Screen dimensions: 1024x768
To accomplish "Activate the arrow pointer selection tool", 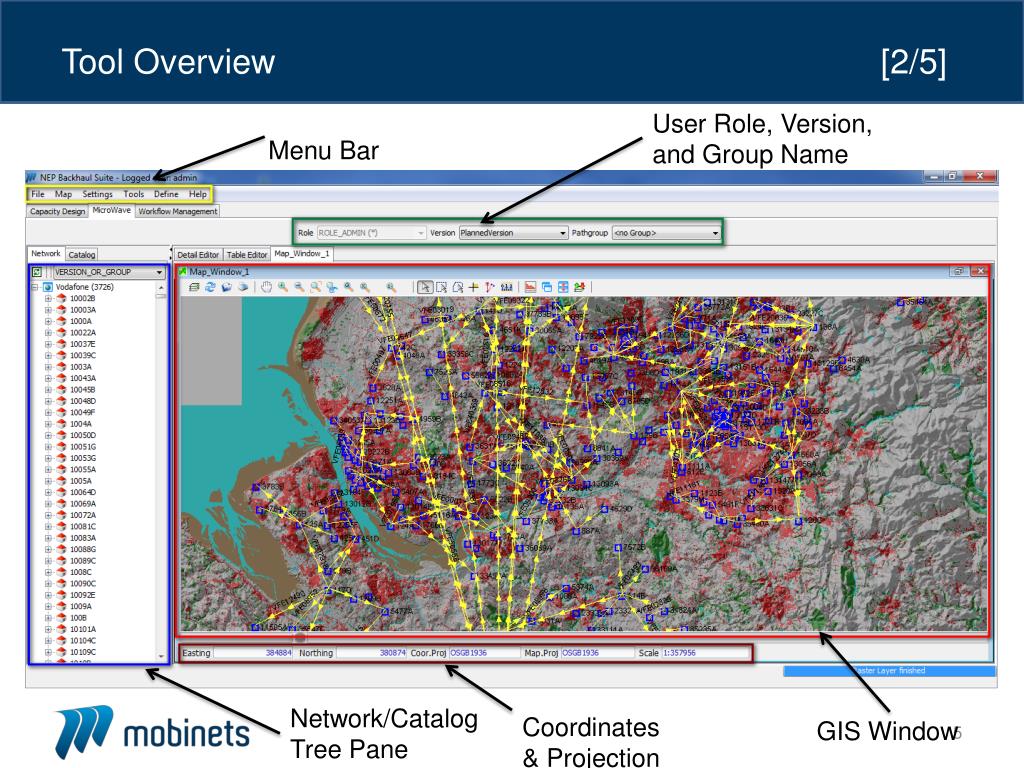I will [425, 287].
